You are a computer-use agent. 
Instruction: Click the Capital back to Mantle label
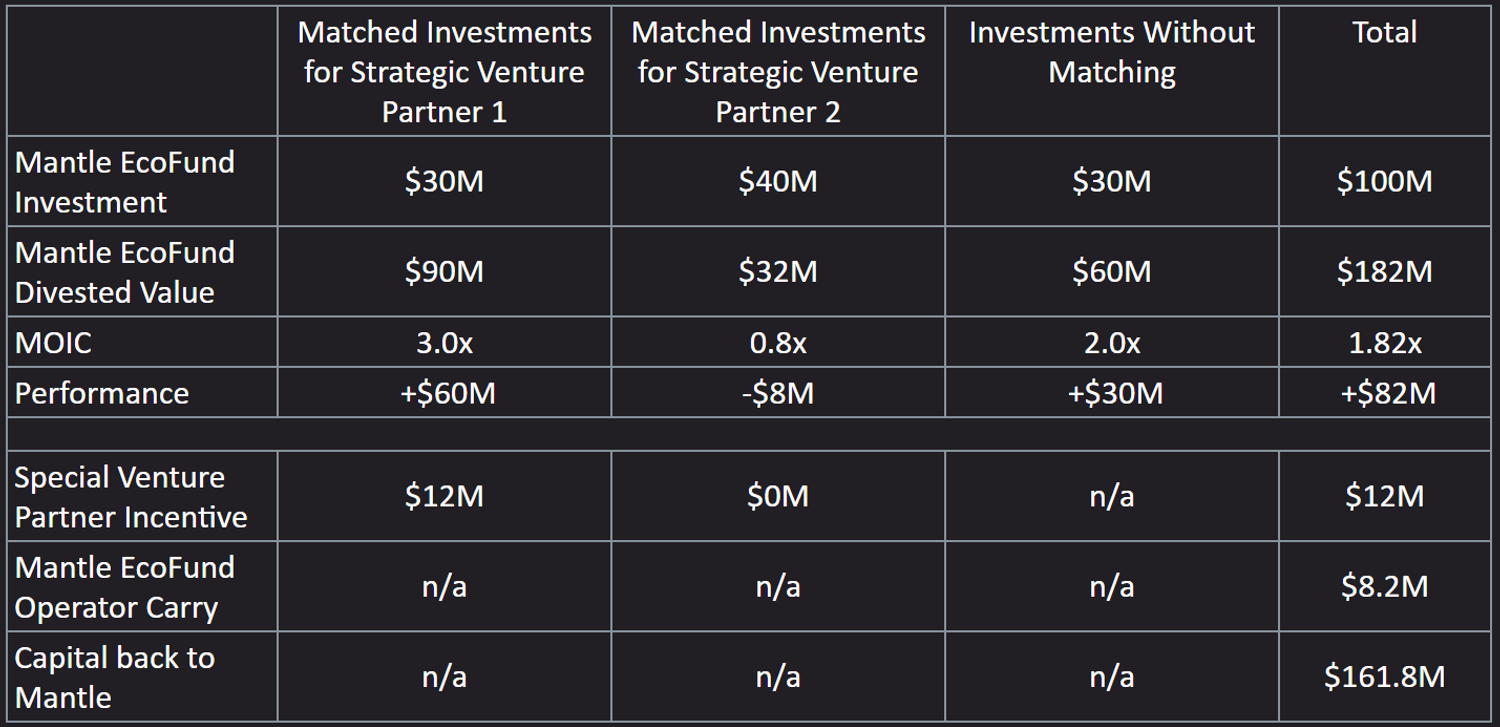click(115, 677)
